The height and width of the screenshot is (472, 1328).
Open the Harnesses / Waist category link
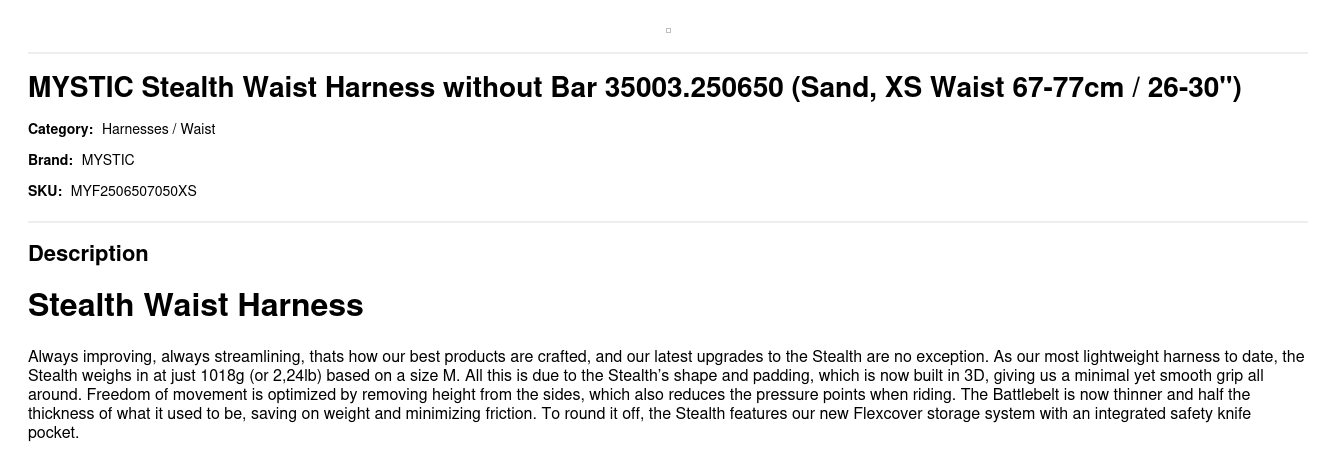click(158, 129)
